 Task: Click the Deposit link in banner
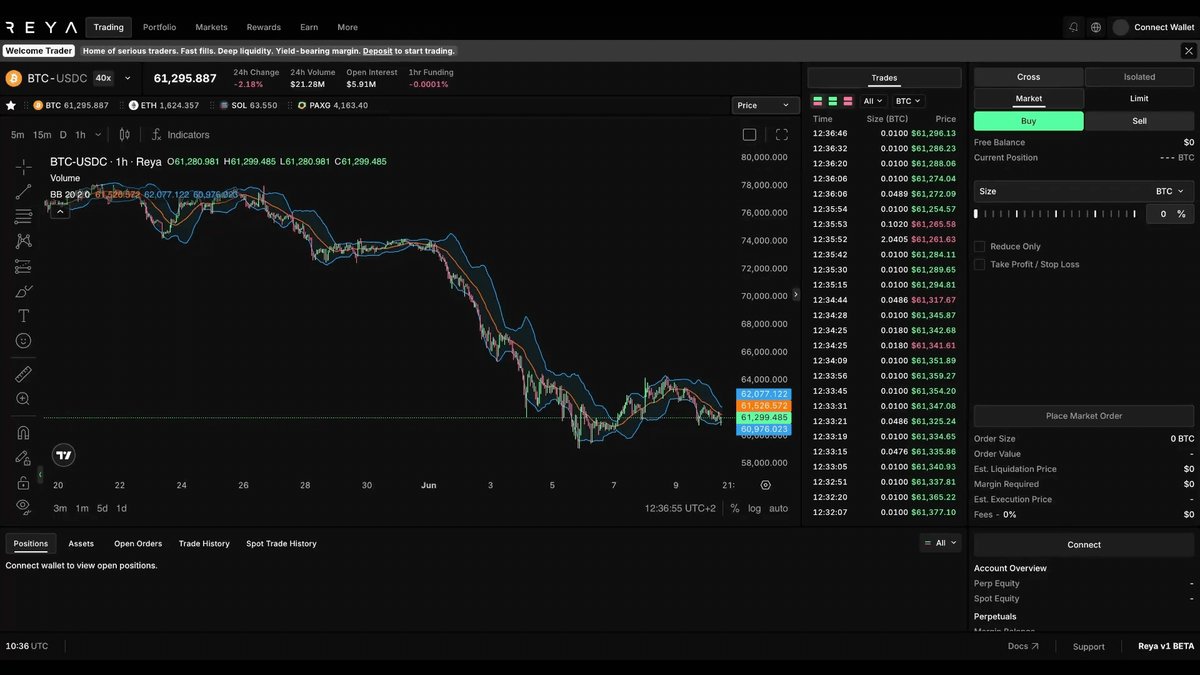tap(377, 51)
